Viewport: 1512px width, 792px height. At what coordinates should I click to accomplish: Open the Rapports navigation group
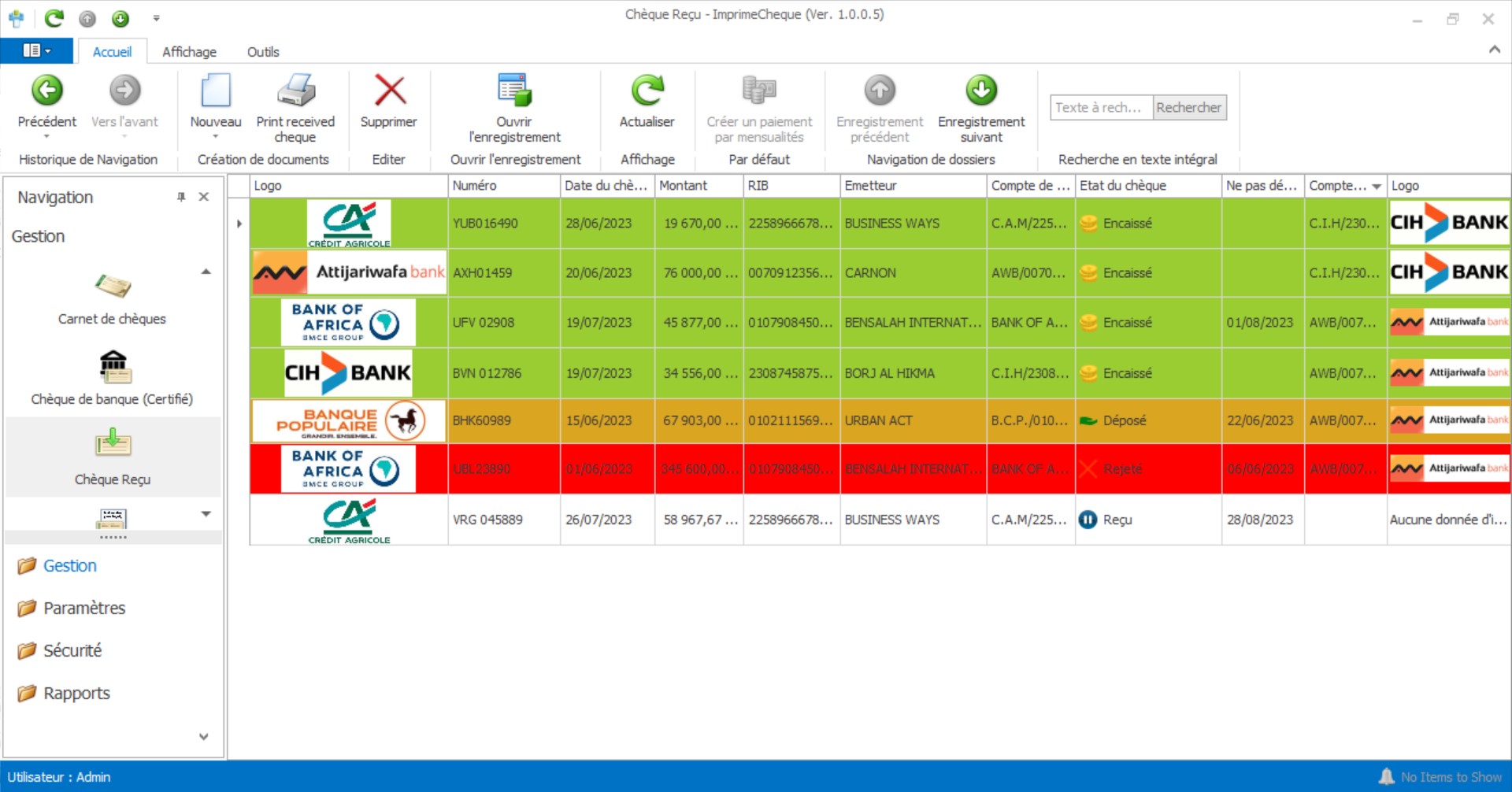tap(76, 694)
